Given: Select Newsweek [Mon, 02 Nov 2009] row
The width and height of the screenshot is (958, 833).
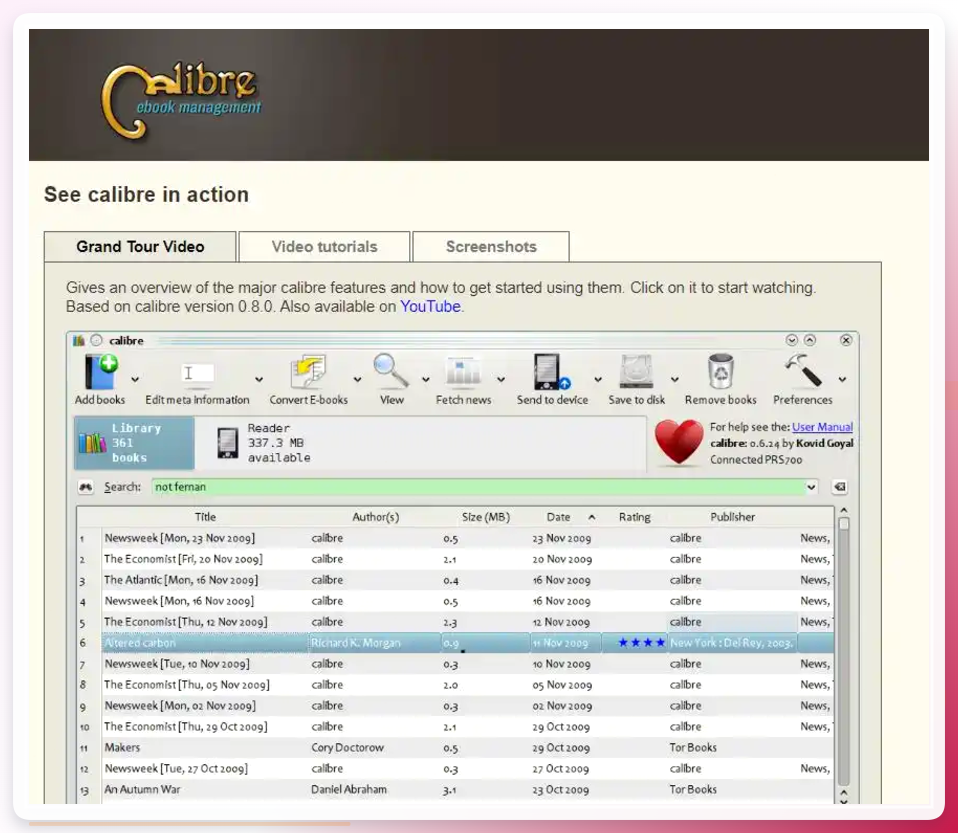Looking at the screenshot, I should 455,706.
